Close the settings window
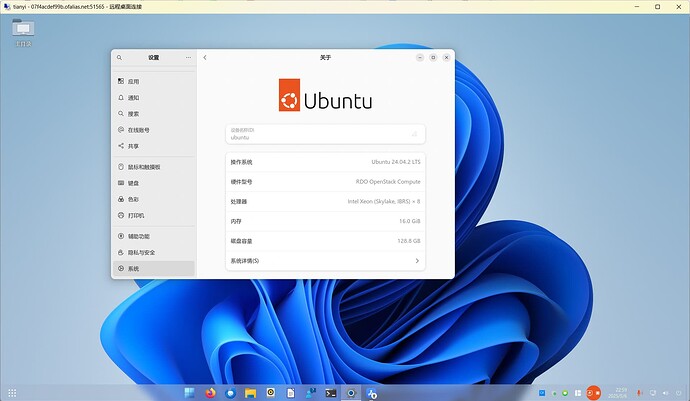Screen dimensions: 690x401 click(x=446, y=58)
